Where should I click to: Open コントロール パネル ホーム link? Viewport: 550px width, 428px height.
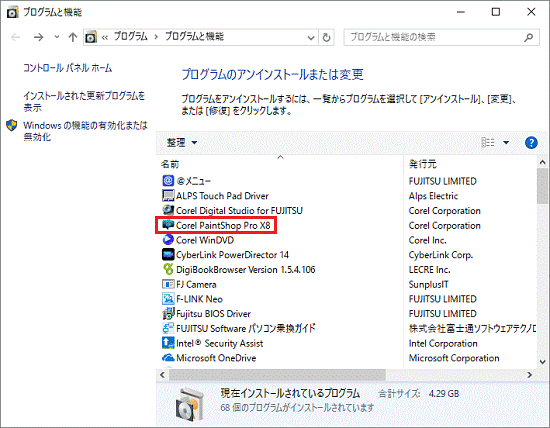(68, 68)
